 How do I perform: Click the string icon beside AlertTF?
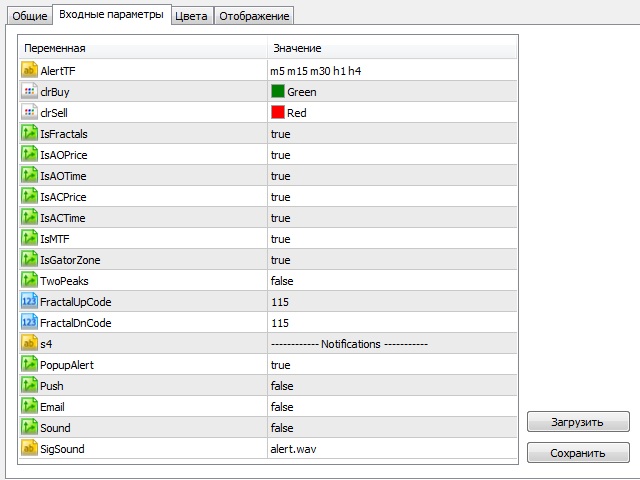click(x=29, y=70)
